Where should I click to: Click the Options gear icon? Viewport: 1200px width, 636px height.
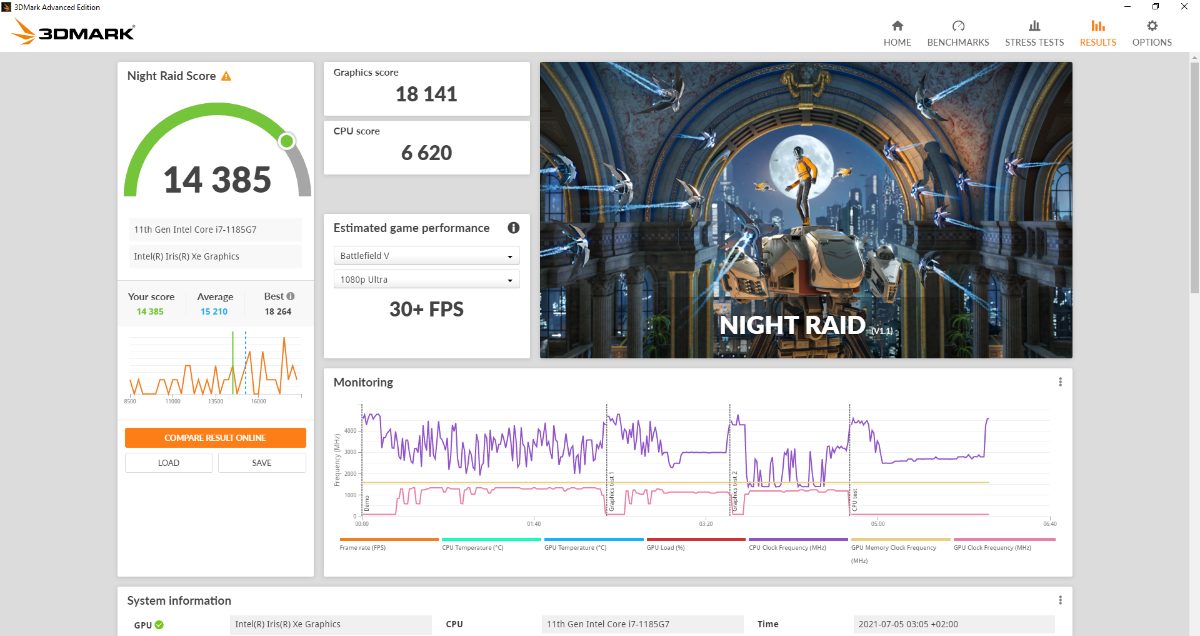(1152, 26)
